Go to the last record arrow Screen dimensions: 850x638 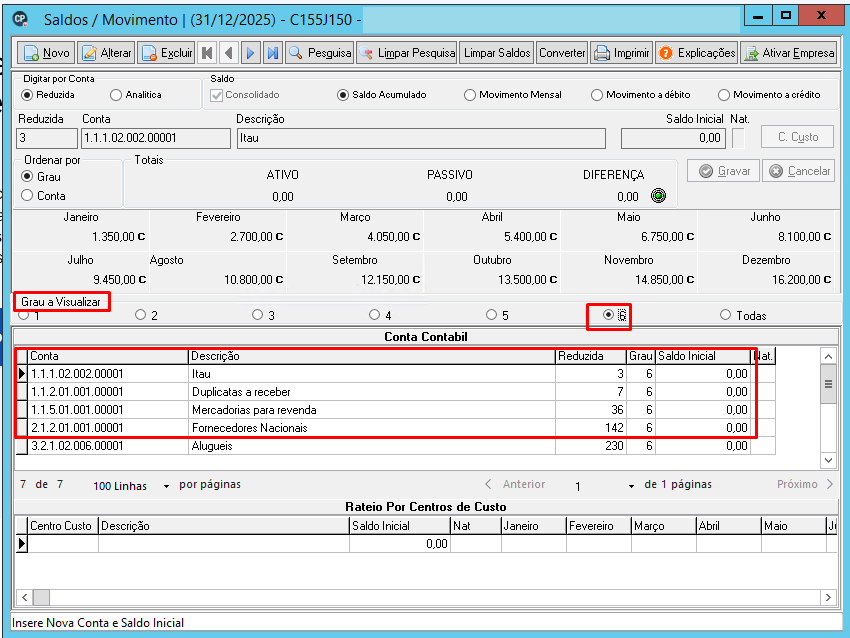pos(273,53)
